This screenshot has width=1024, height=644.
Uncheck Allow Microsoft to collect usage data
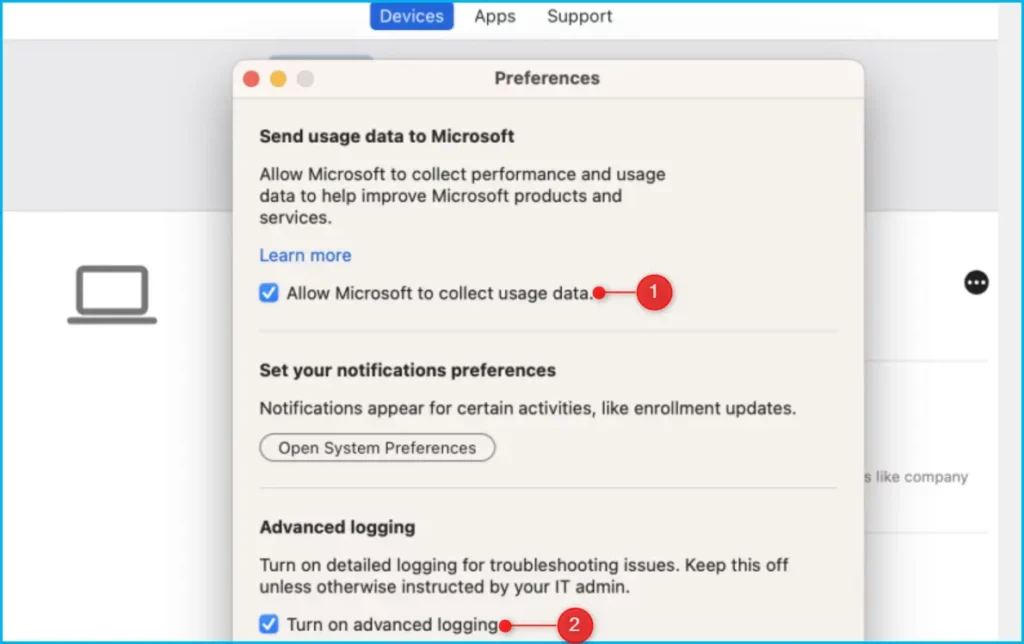[269, 293]
